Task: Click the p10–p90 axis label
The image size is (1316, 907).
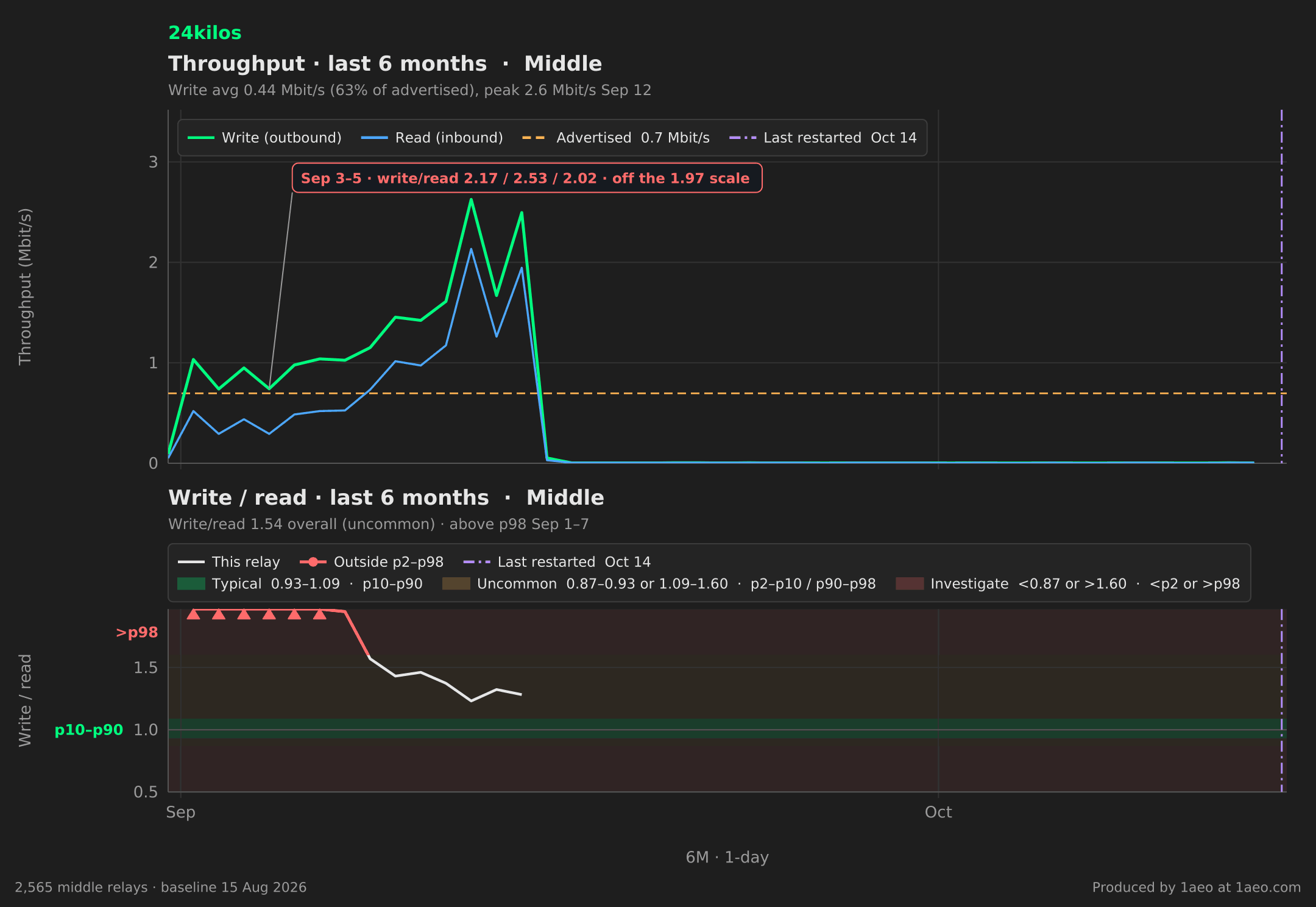Action: pos(89,730)
